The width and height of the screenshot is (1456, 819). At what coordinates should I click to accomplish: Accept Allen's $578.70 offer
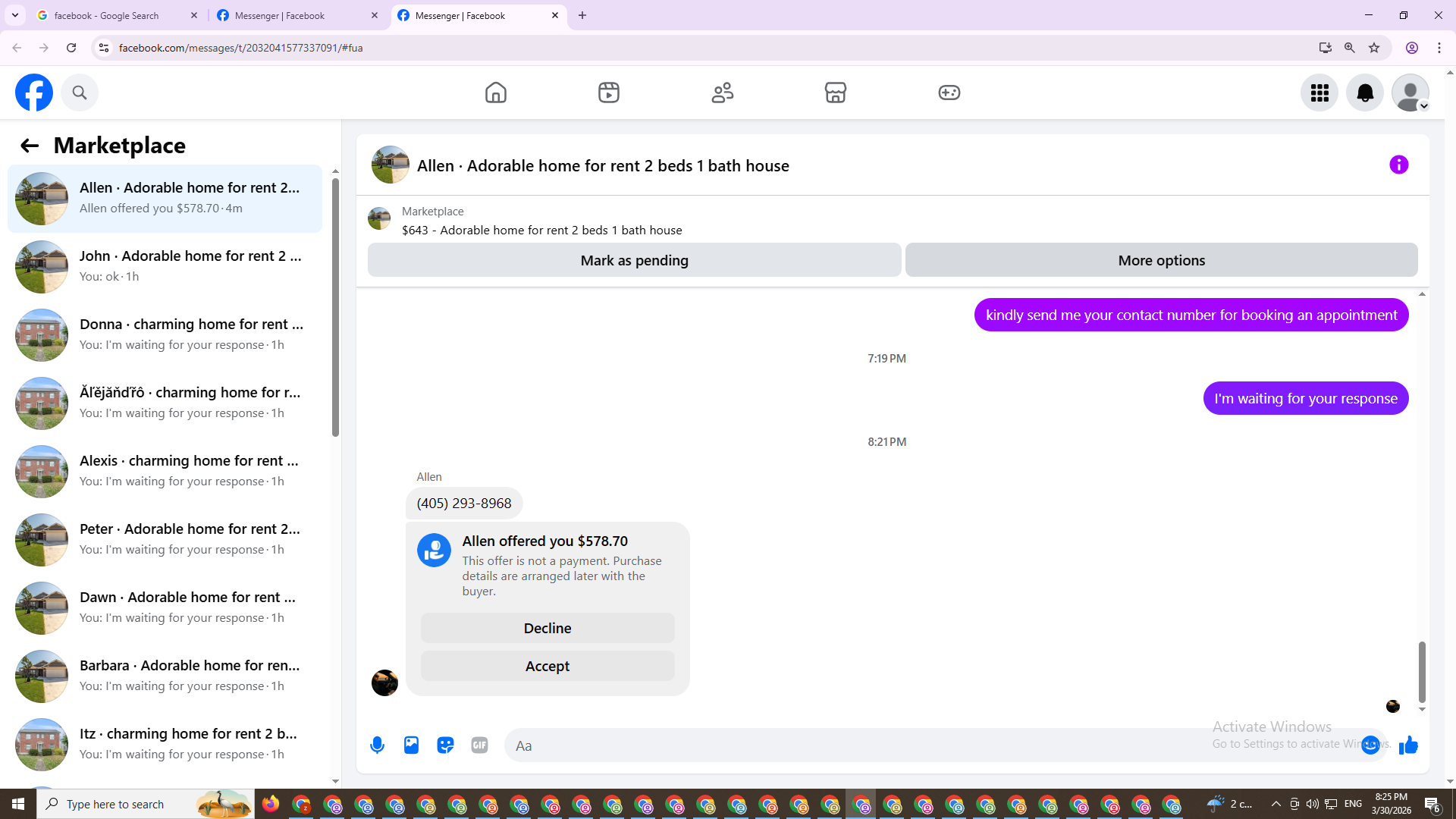pyautogui.click(x=547, y=666)
